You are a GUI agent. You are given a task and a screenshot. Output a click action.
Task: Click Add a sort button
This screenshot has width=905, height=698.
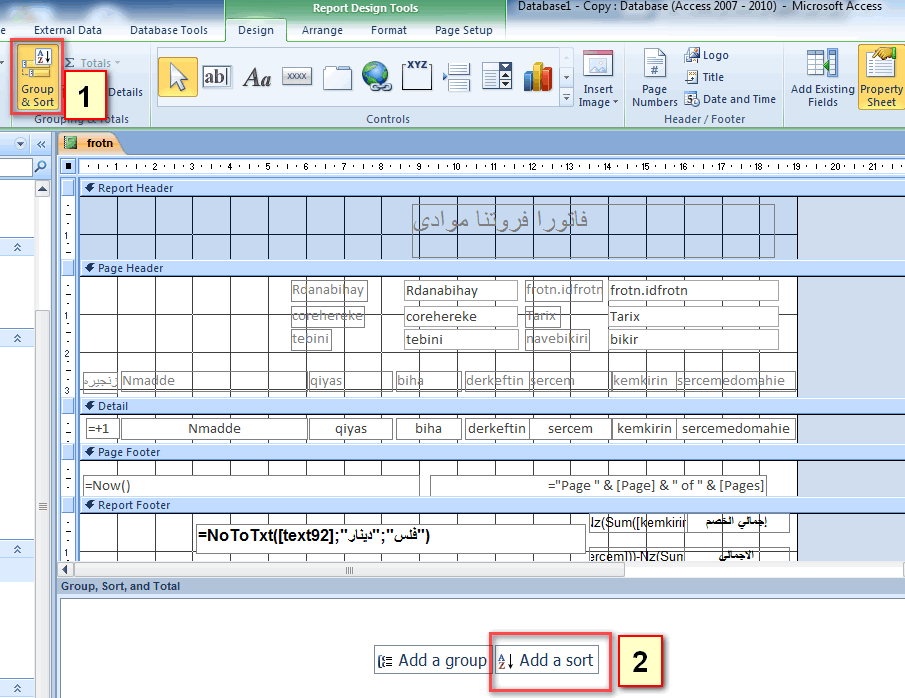(547, 660)
